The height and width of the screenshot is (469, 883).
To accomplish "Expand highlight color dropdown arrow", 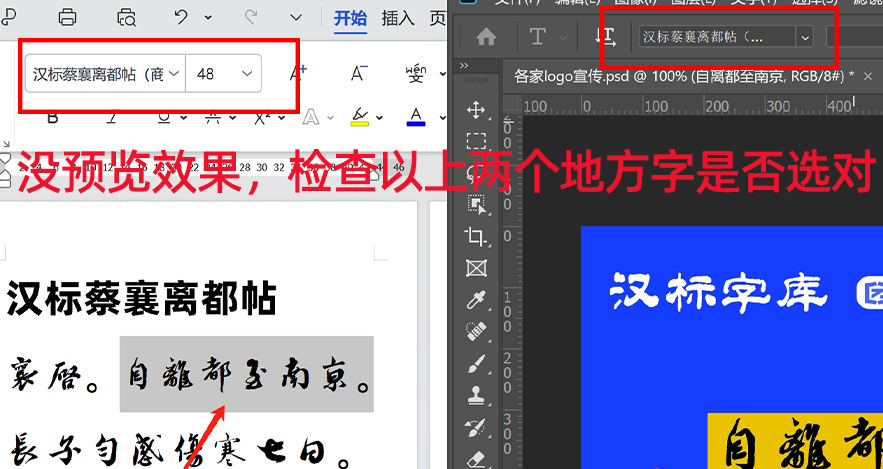I will tap(380, 118).
